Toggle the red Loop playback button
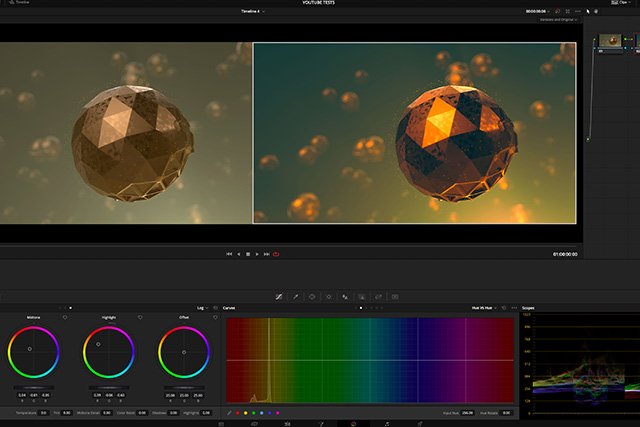Screen dimensions: 640x427 coord(276,254)
